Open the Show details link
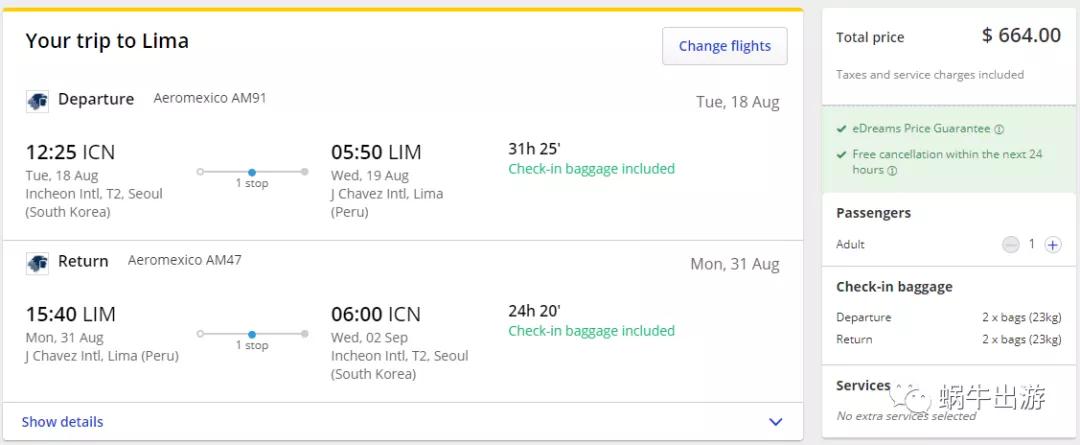 [x=62, y=422]
